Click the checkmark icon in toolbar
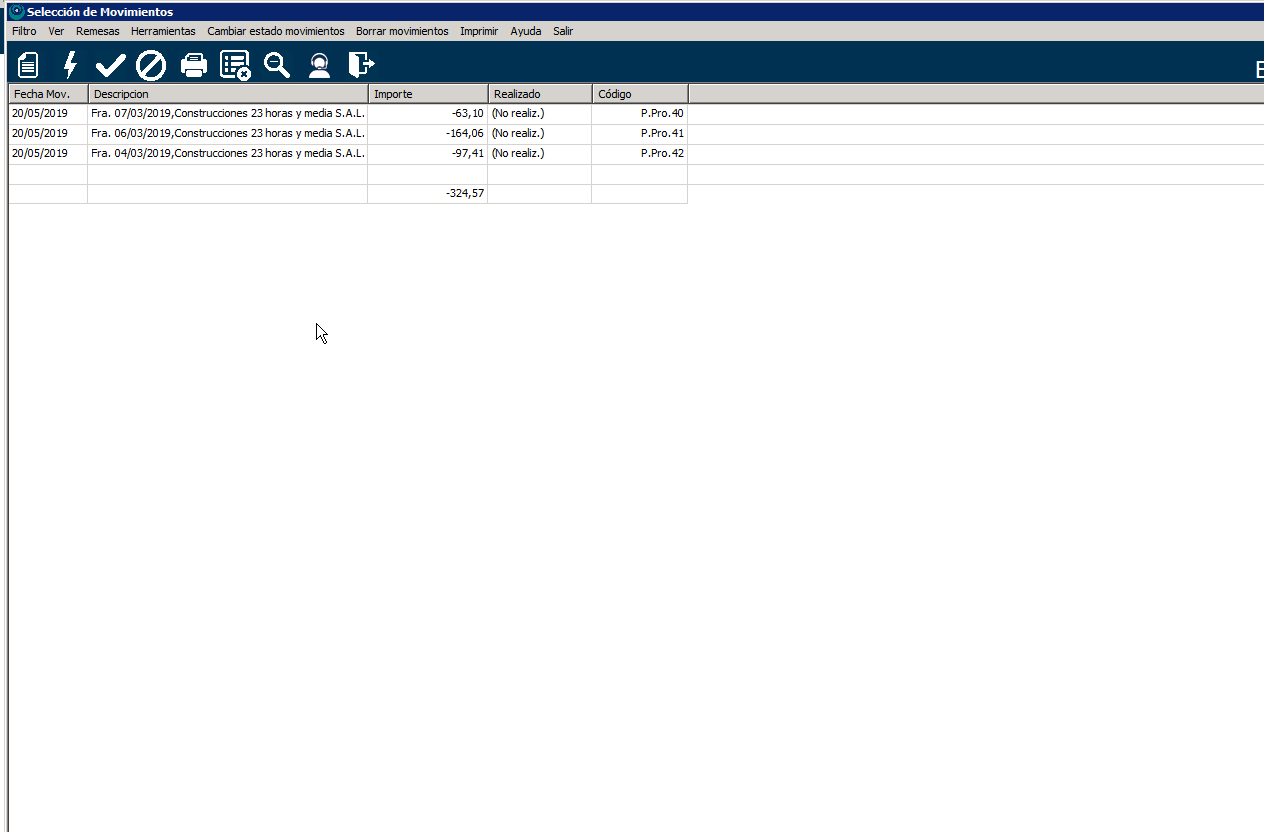 pos(110,66)
